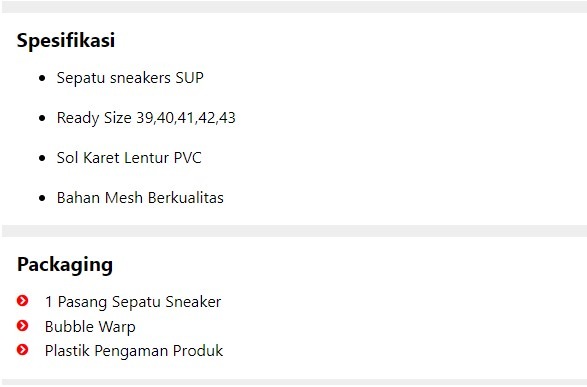Click the gray divider below Plastik Pengaman Produk
587x387 pixels.
point(294,383)
